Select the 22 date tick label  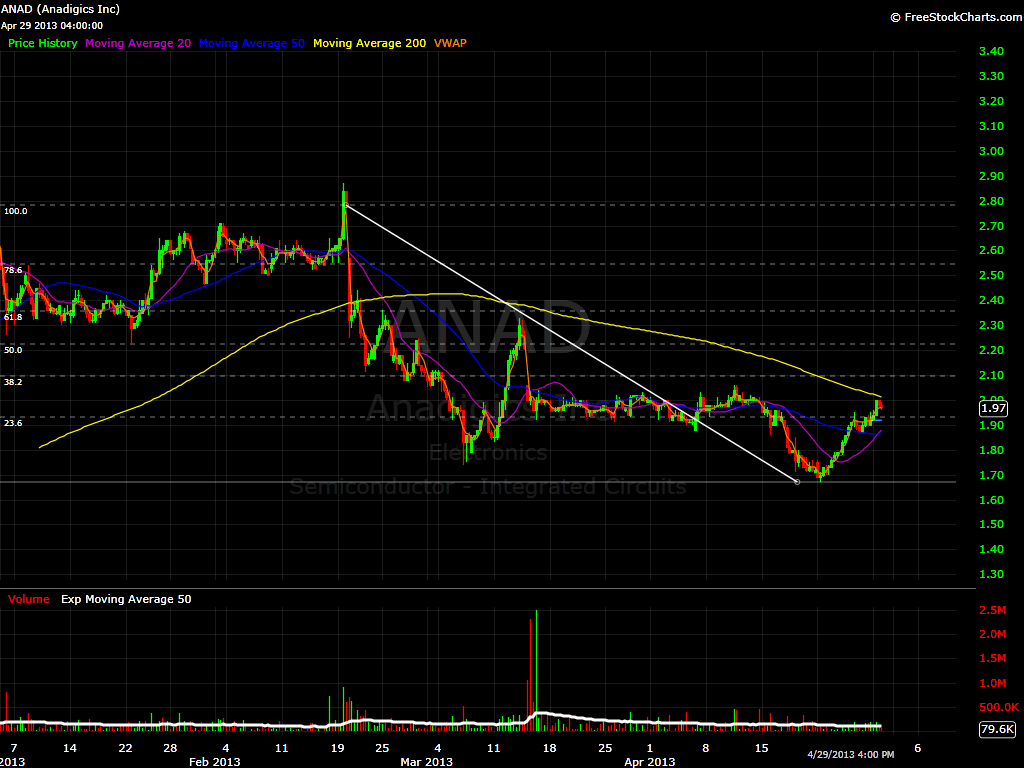(x=125, y=748)
